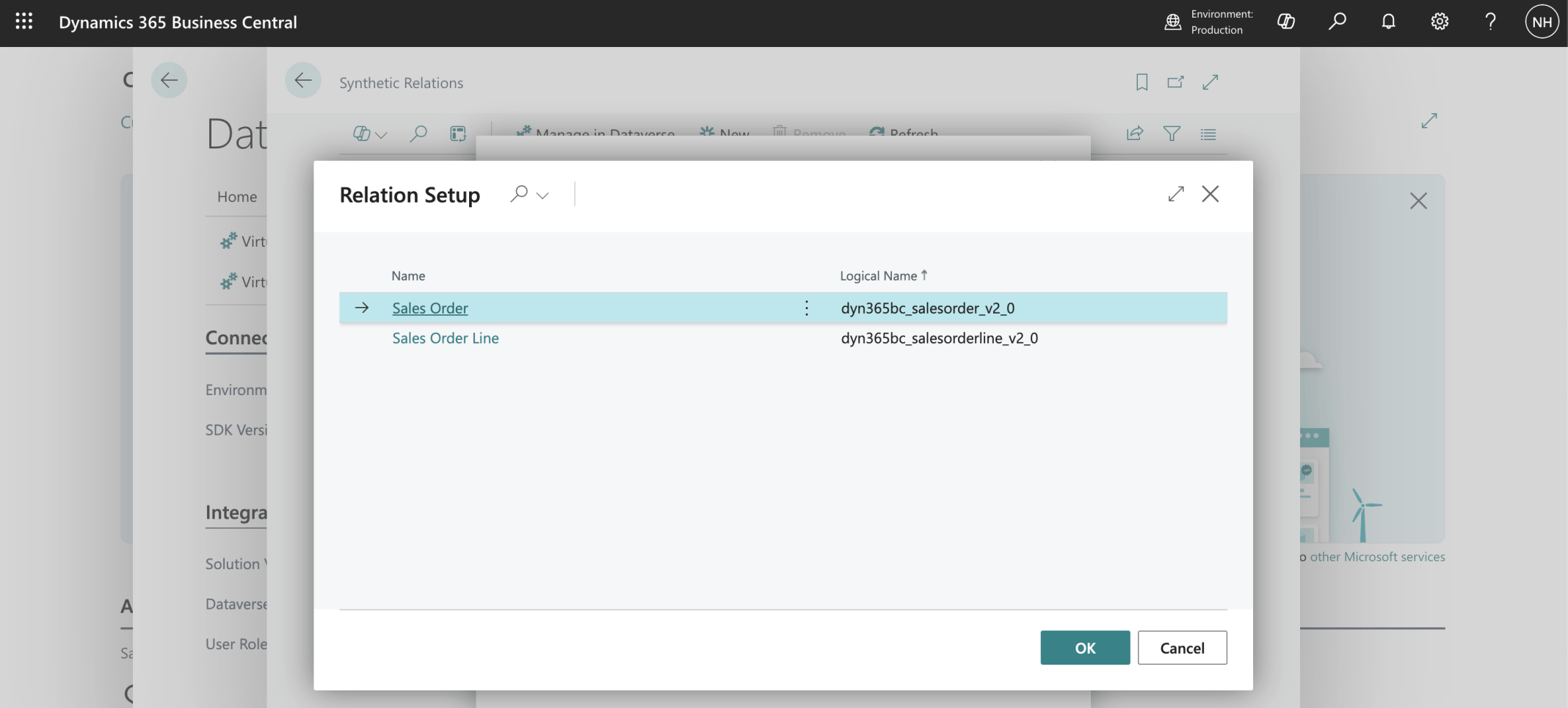Open the app launcher waffle menu
Image resolution: width=1568 pixels, height=708 pixels.
pyautogui.click(x=24, y=21)
